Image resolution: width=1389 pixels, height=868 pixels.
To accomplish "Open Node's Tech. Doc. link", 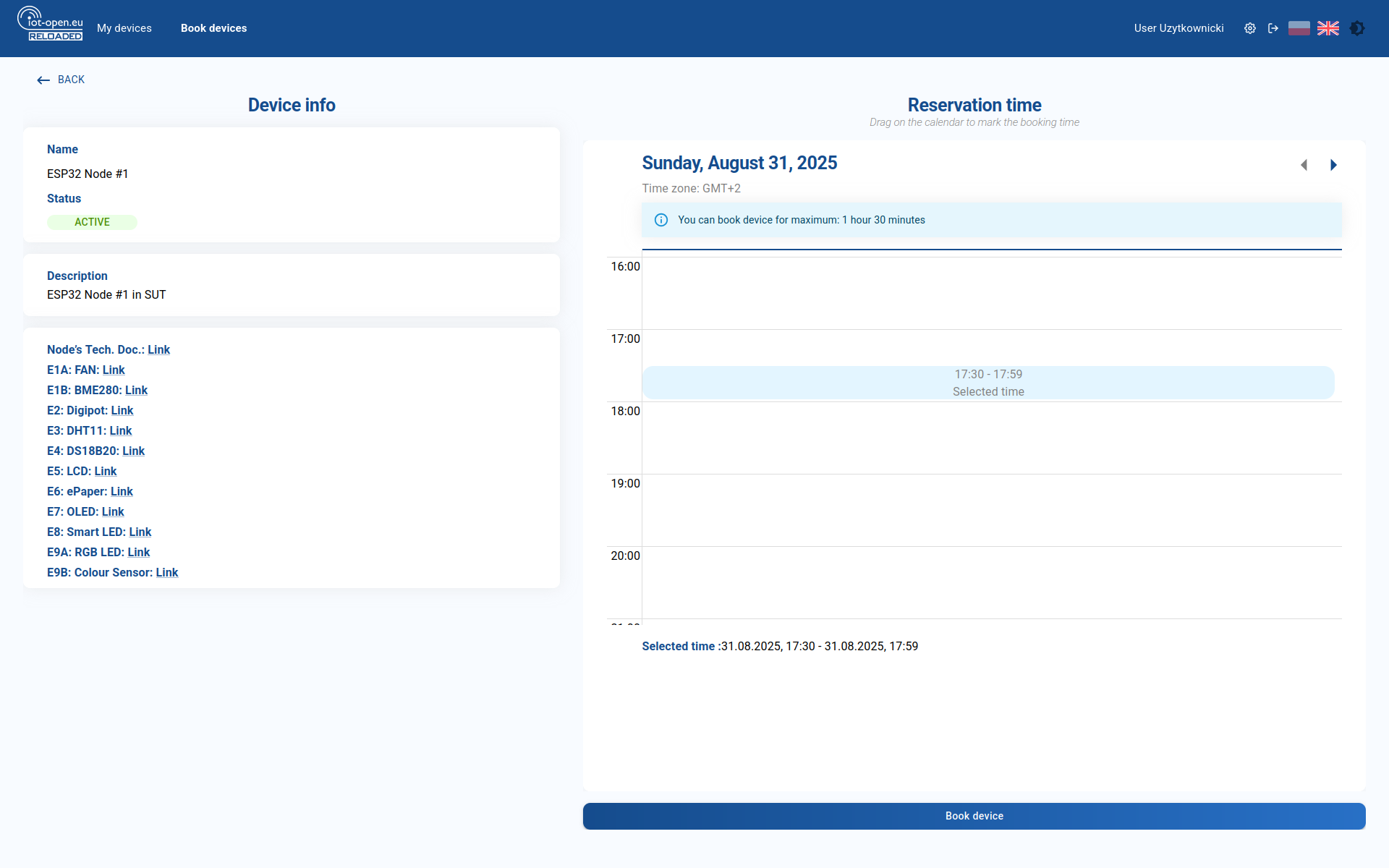I will pos(158,349).
